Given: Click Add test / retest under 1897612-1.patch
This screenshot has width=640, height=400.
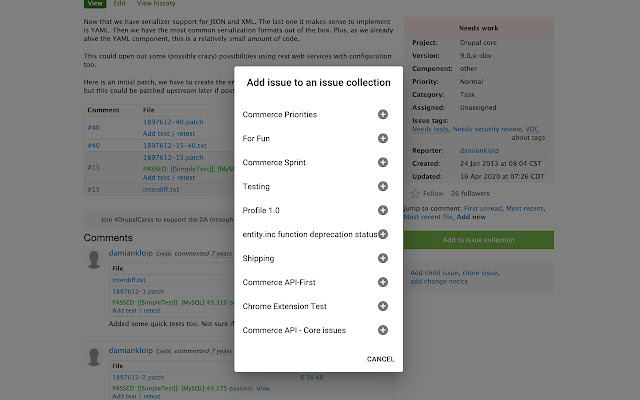Looking at the screenshot, I should point(136,311).
